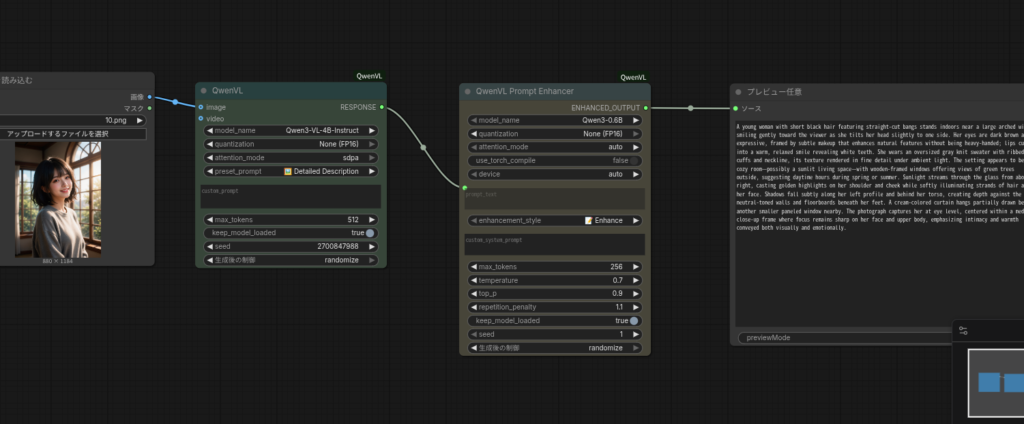This screenshot has height=424, width=1024.
Task: Click the RESPONSE output socket on QwenVL
Action: click(x=381, y=106)
